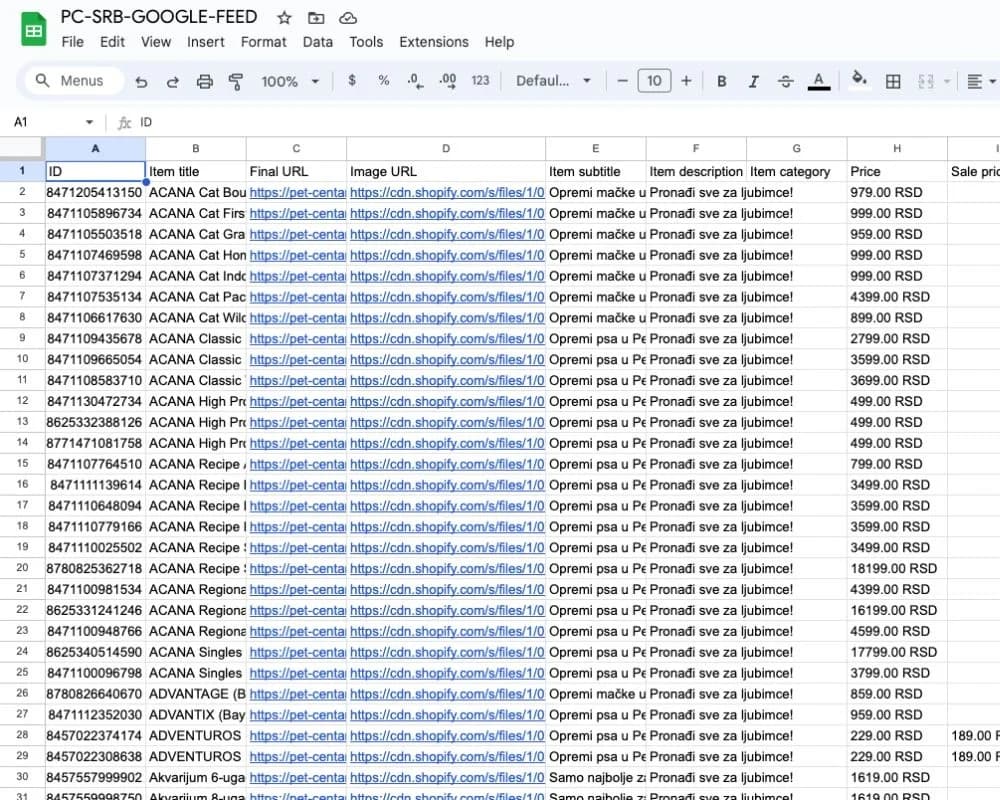Screen dimensions: 1000x800
Task: Click the Undo icon
Action: click(x=141, y=81)
